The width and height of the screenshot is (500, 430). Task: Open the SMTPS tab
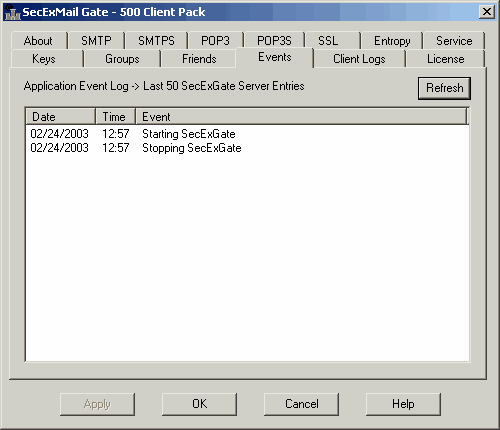[156, 41]
